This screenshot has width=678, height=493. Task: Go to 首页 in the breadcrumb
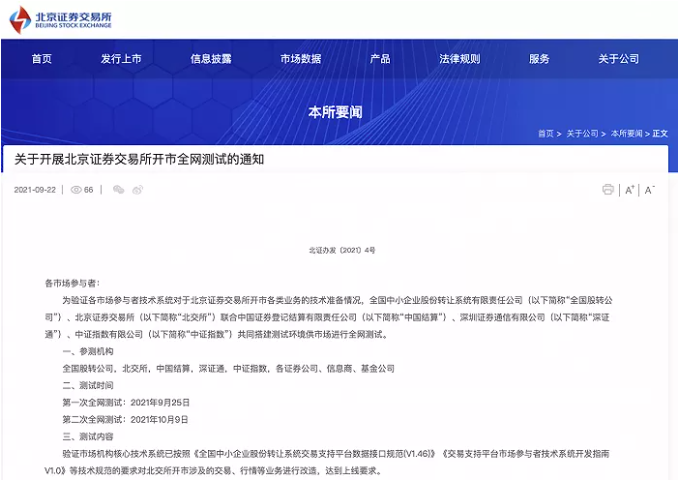(x=546, y=134)
